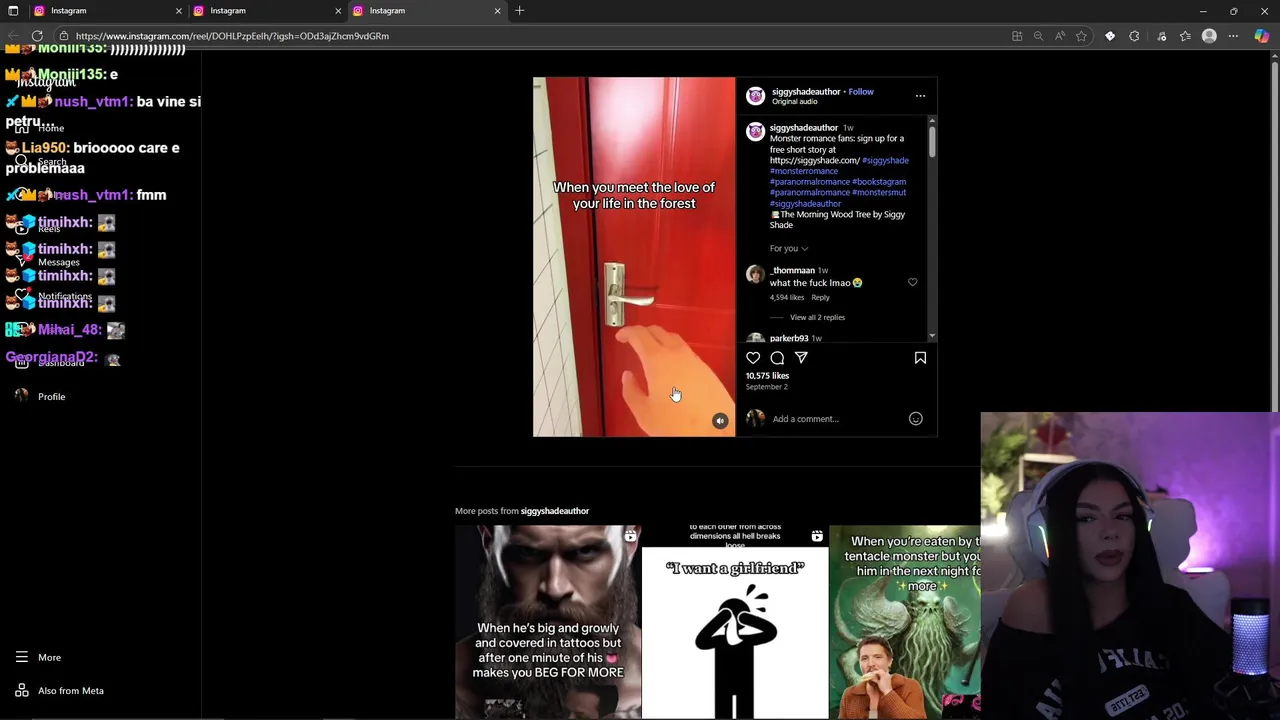Open the browser zoom magnifier icon
The image size is (1280, 720).
1038,36
